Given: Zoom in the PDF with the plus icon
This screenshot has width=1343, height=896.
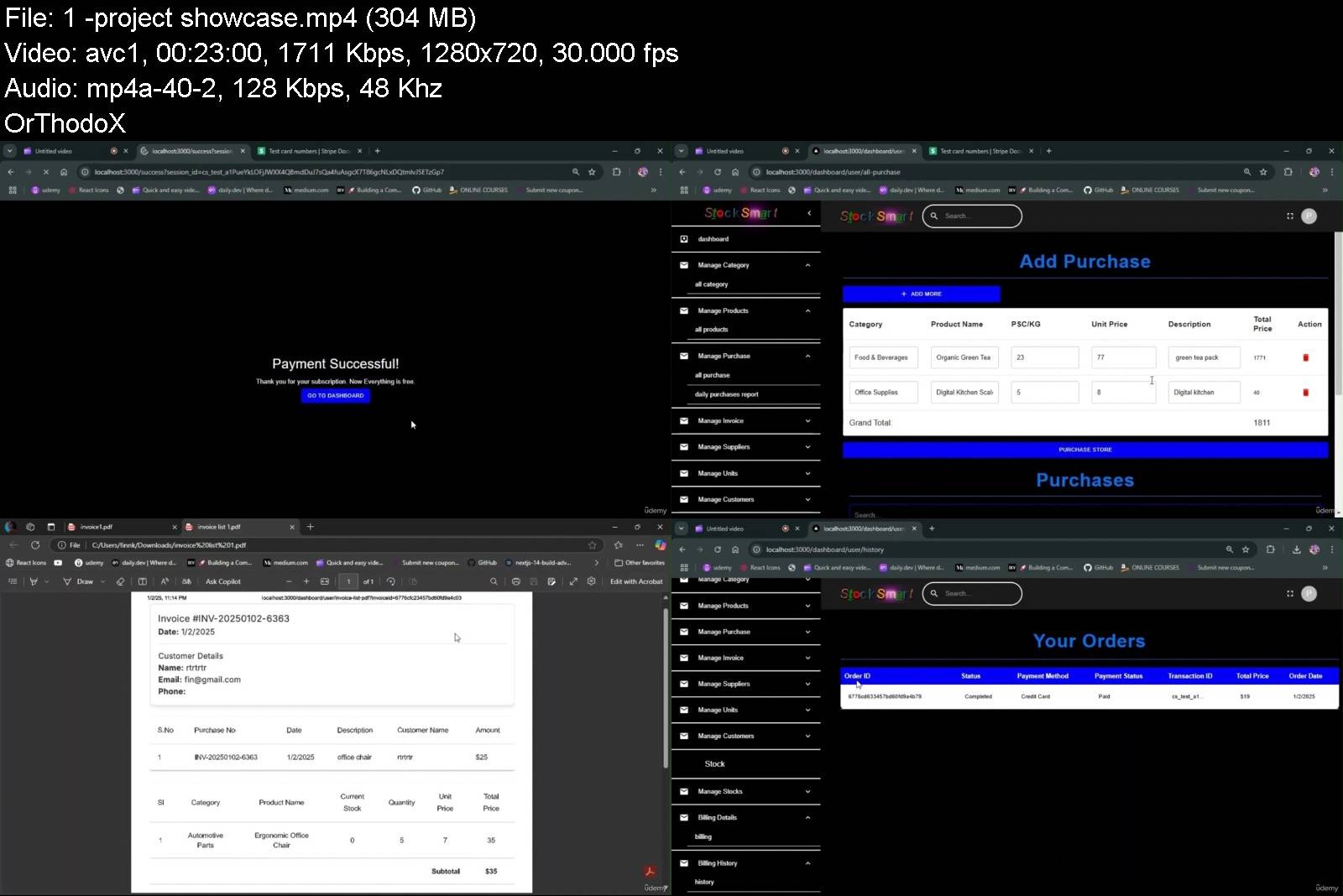Looking at the screenshot, I should tap(306, 581).
